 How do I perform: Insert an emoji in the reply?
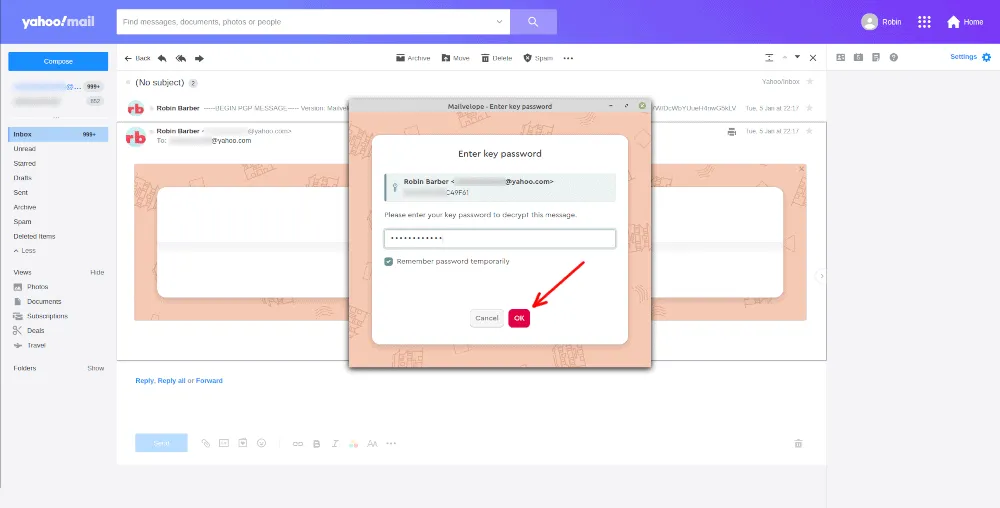coord(261,443)
